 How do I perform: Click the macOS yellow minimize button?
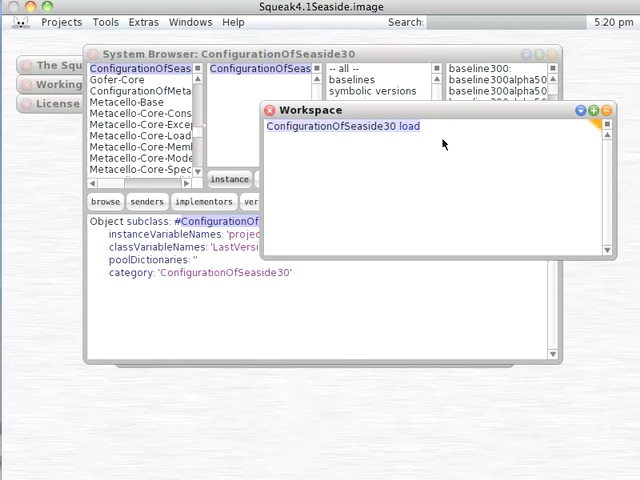(x=30, y=6)
